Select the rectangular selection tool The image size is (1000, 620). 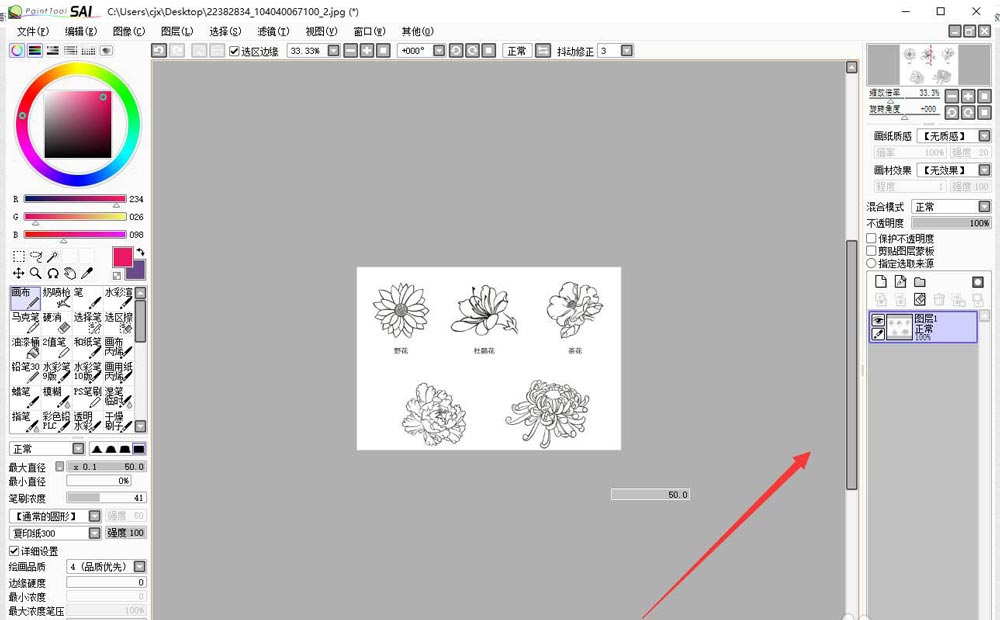(x=18, y=257)
